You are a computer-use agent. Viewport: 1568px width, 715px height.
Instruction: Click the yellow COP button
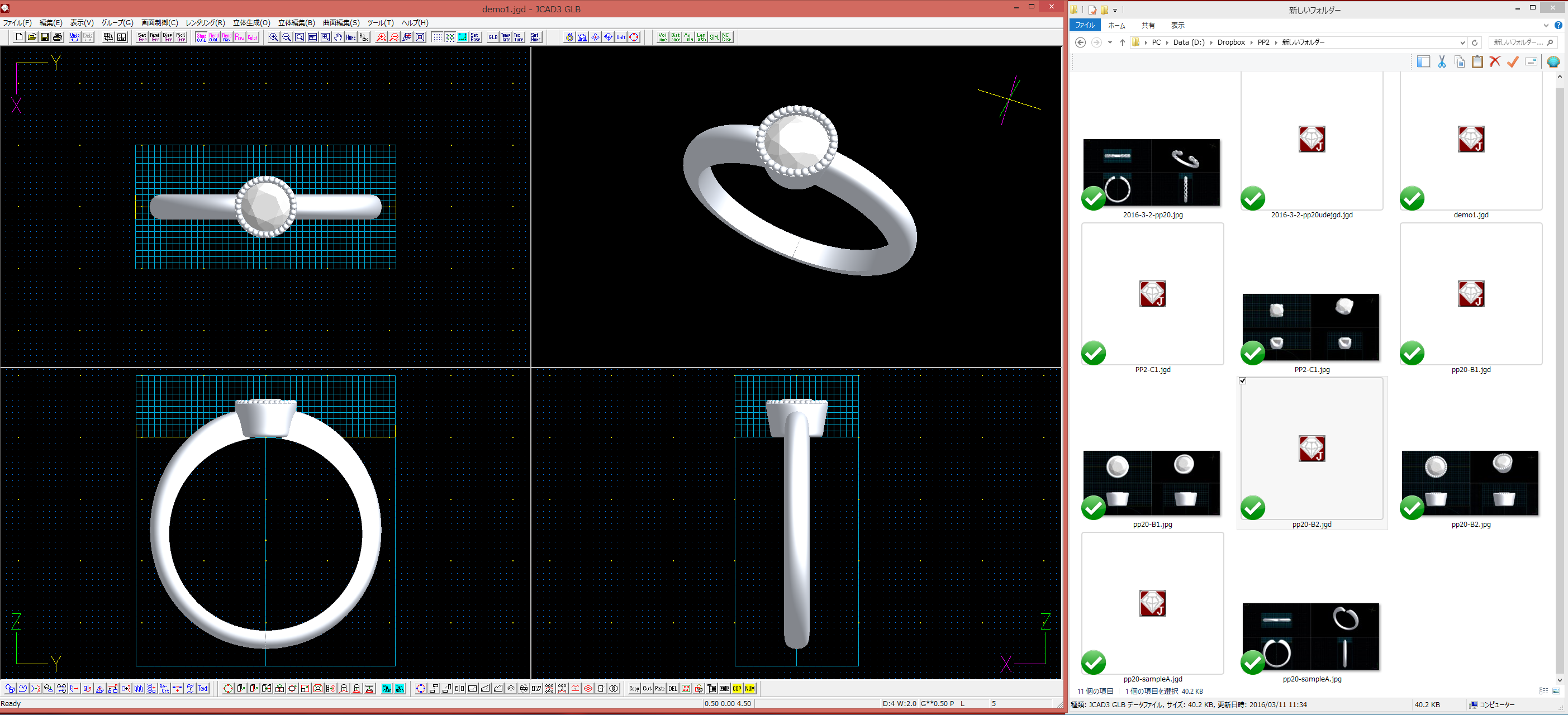[x=737, y=688]
